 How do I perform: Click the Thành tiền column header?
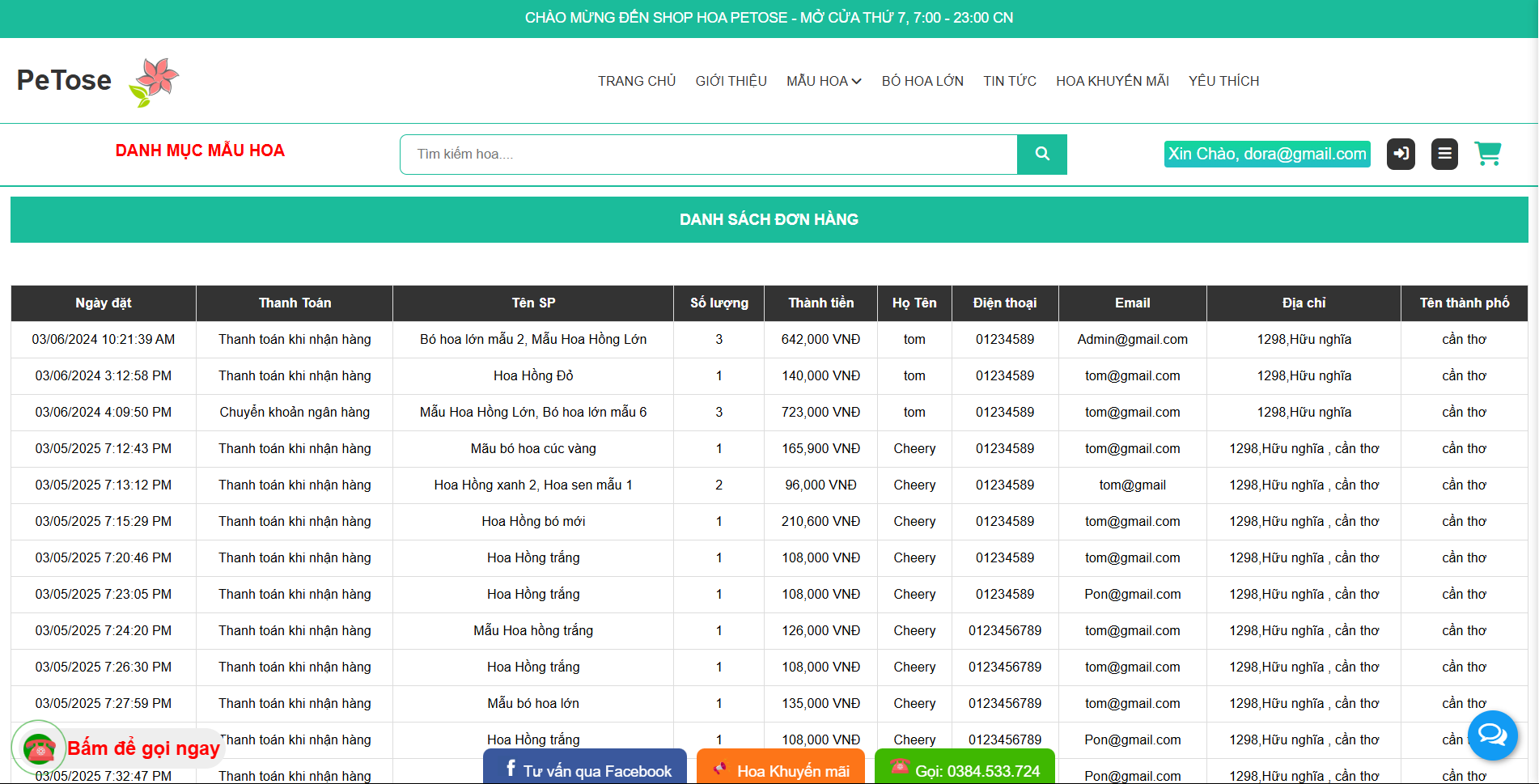click(821, 303)
